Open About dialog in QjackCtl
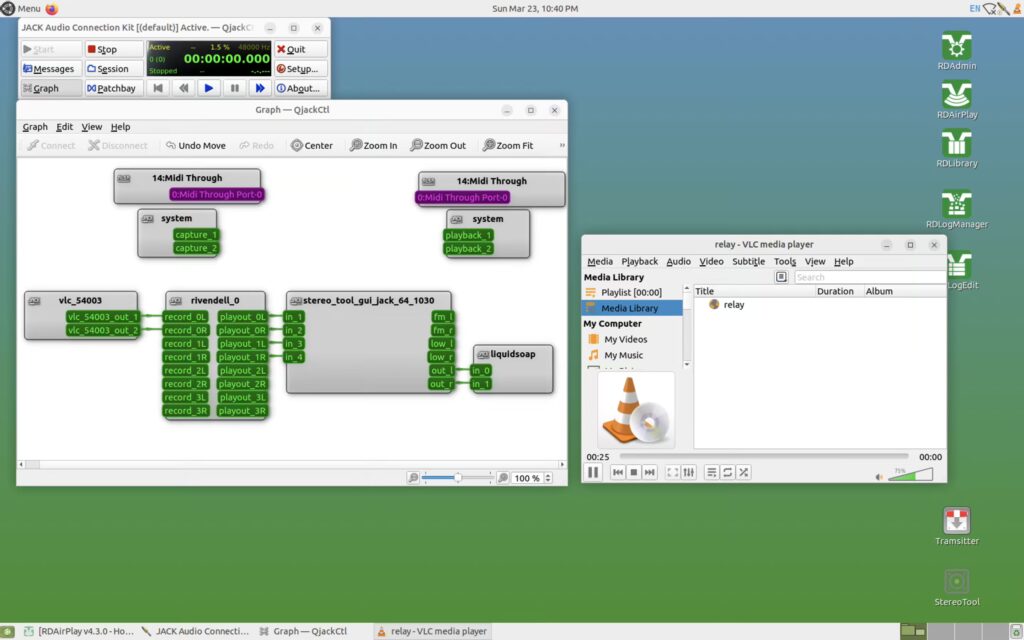Viewport: 1024px width, 640px height. (x=300, y=88)
